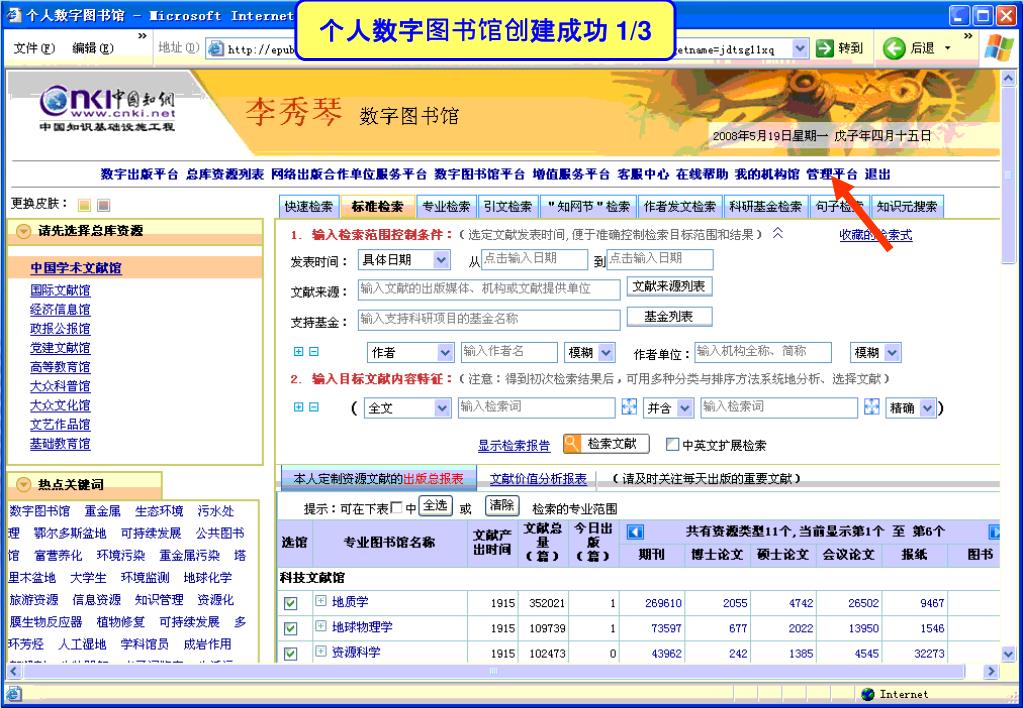Viewport: 1023px width, 708px height.
Task: Click the page icon in address bar
Action: pos(216,49)
